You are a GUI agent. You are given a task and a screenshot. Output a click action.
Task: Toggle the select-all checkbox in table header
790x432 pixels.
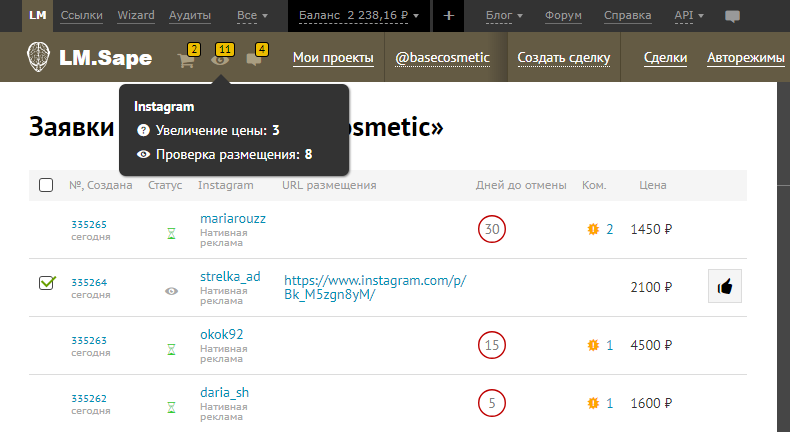pyautogui.click(x=46, y=185)
